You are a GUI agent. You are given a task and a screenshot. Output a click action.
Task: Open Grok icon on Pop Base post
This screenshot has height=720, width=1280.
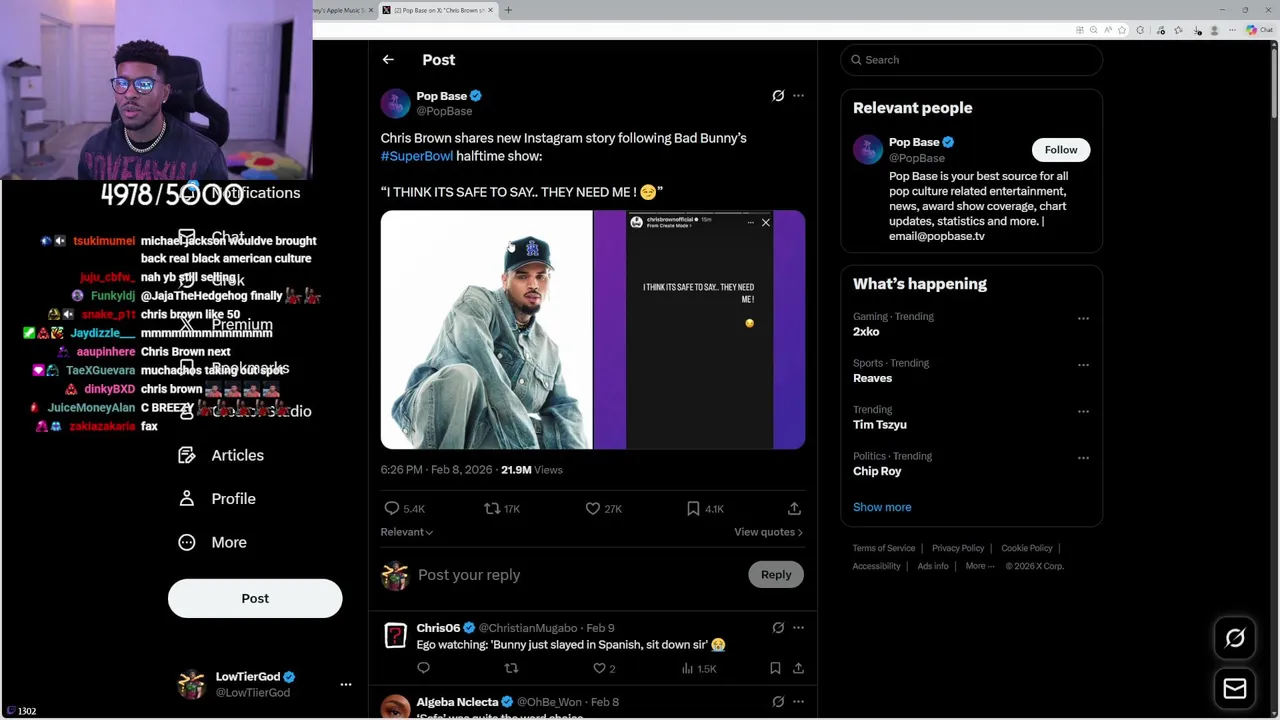tap(778, 96)
